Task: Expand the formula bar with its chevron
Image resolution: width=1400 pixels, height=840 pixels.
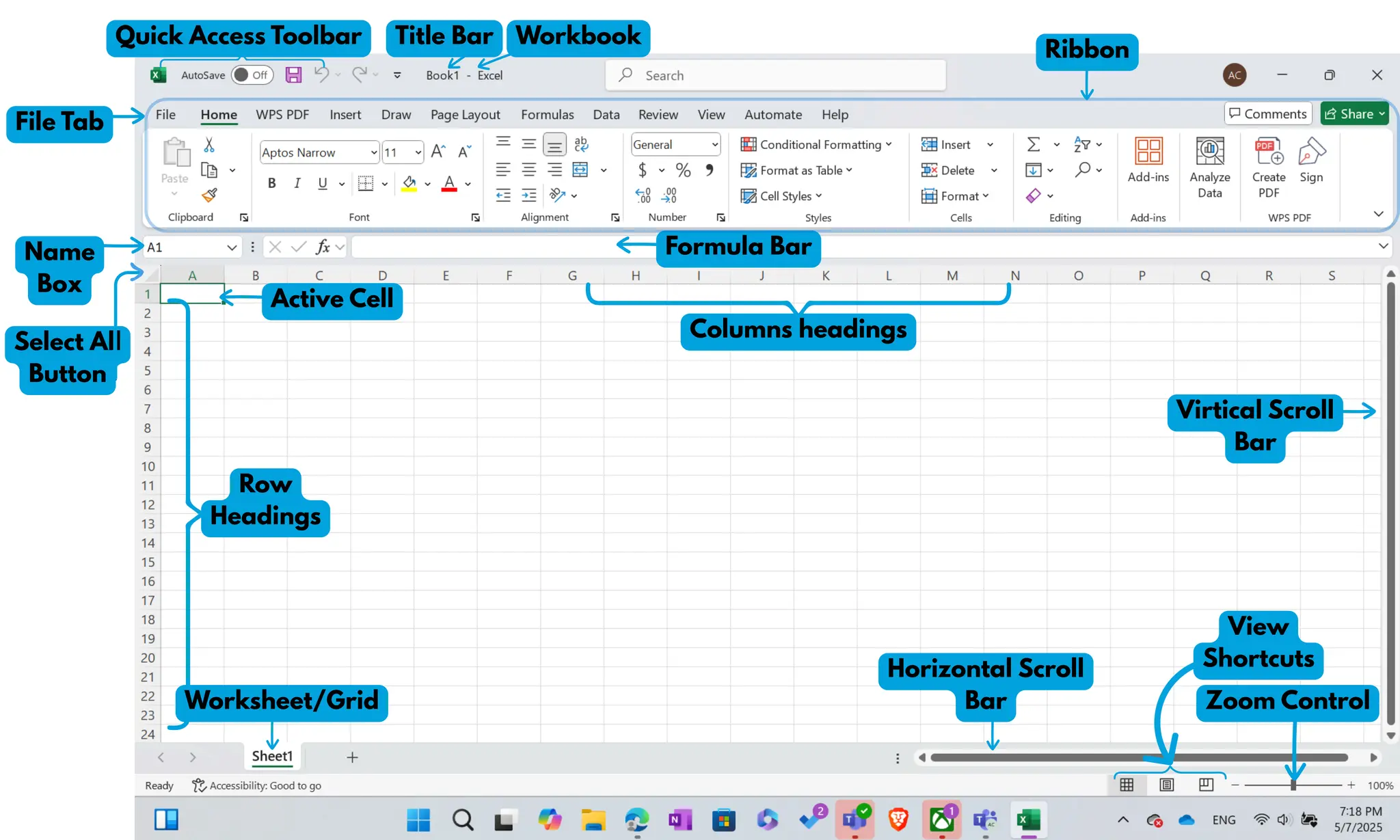Action: point(1383,246)
